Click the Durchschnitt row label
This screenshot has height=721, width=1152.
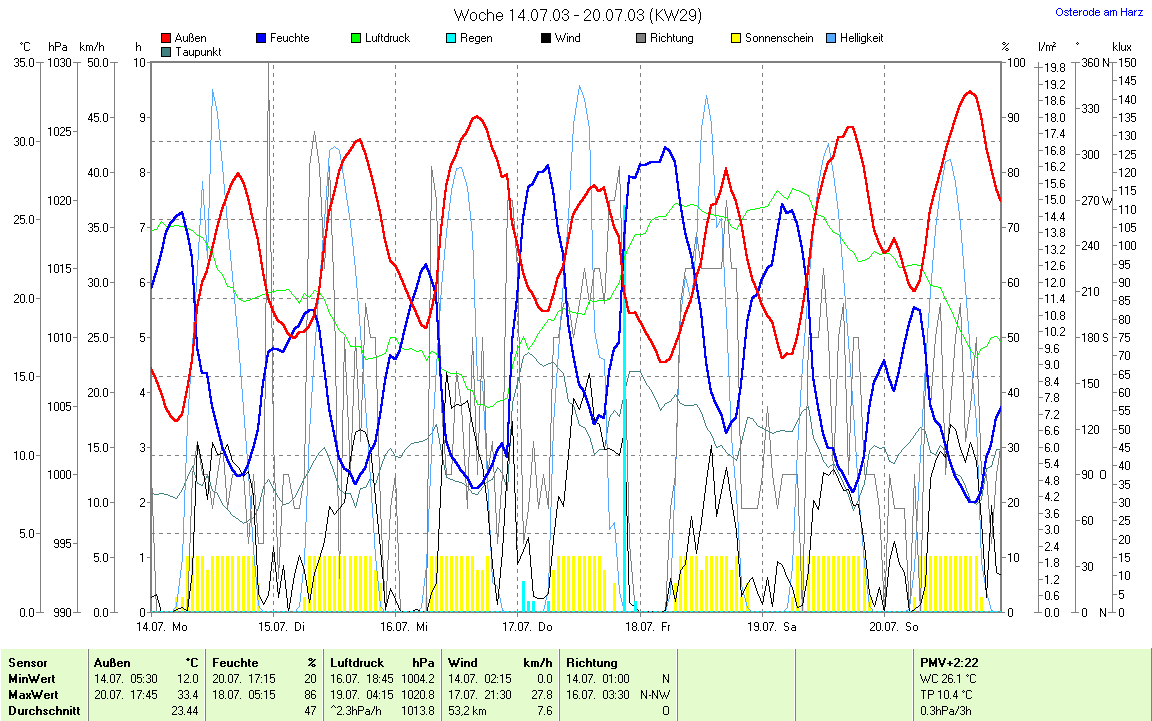coord(41,710)
